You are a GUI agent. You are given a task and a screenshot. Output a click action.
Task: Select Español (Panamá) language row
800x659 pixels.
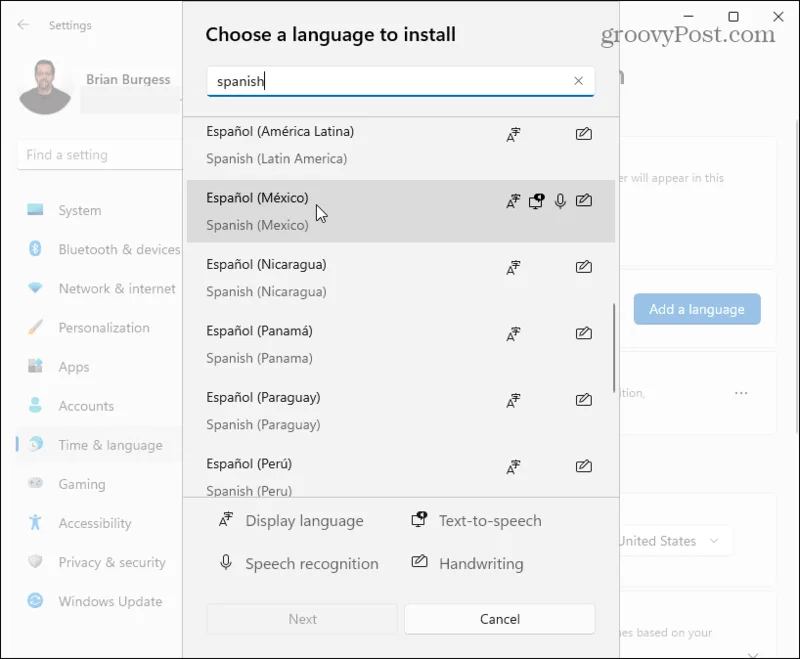401,344
